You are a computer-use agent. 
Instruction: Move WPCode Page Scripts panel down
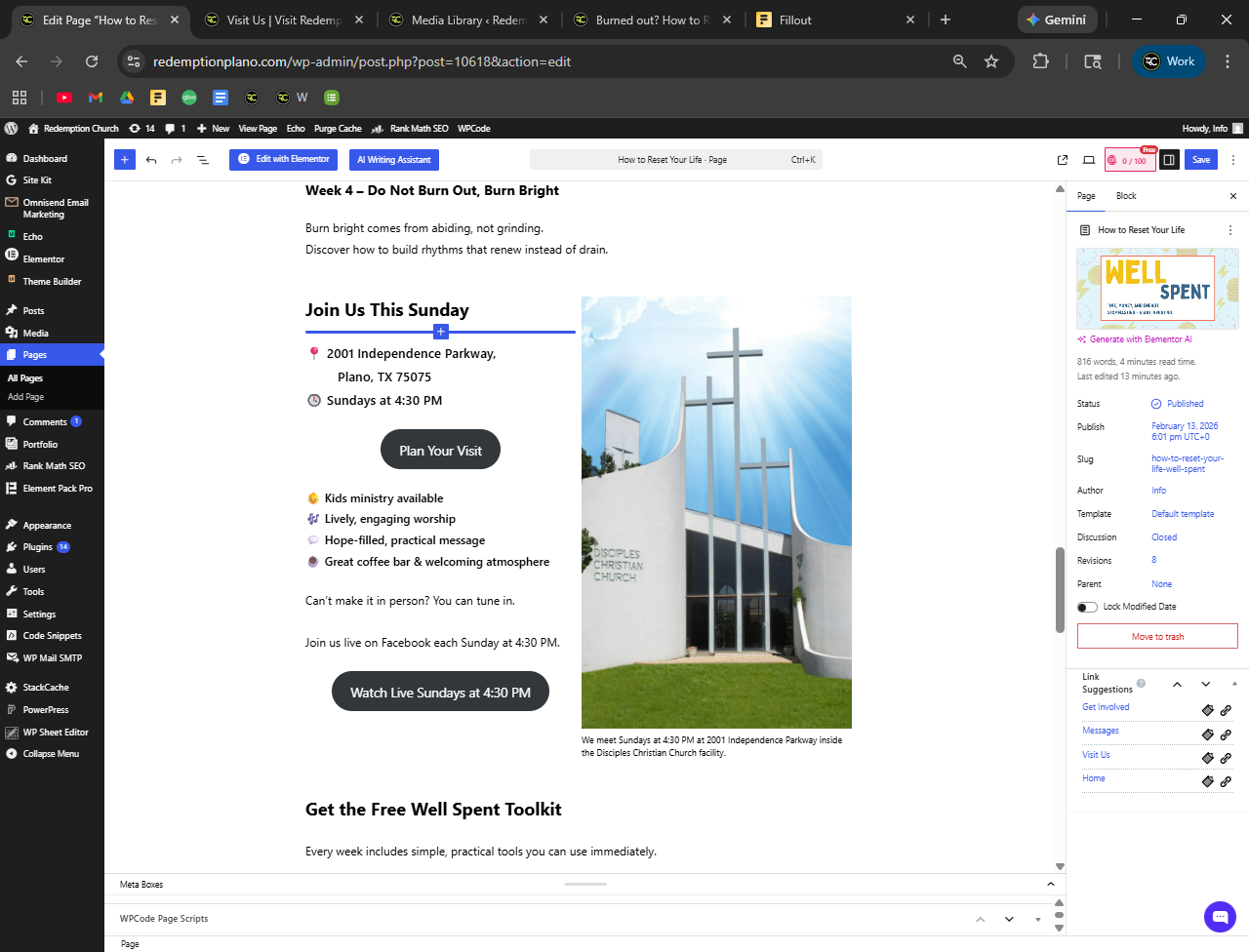(1009, 919)
